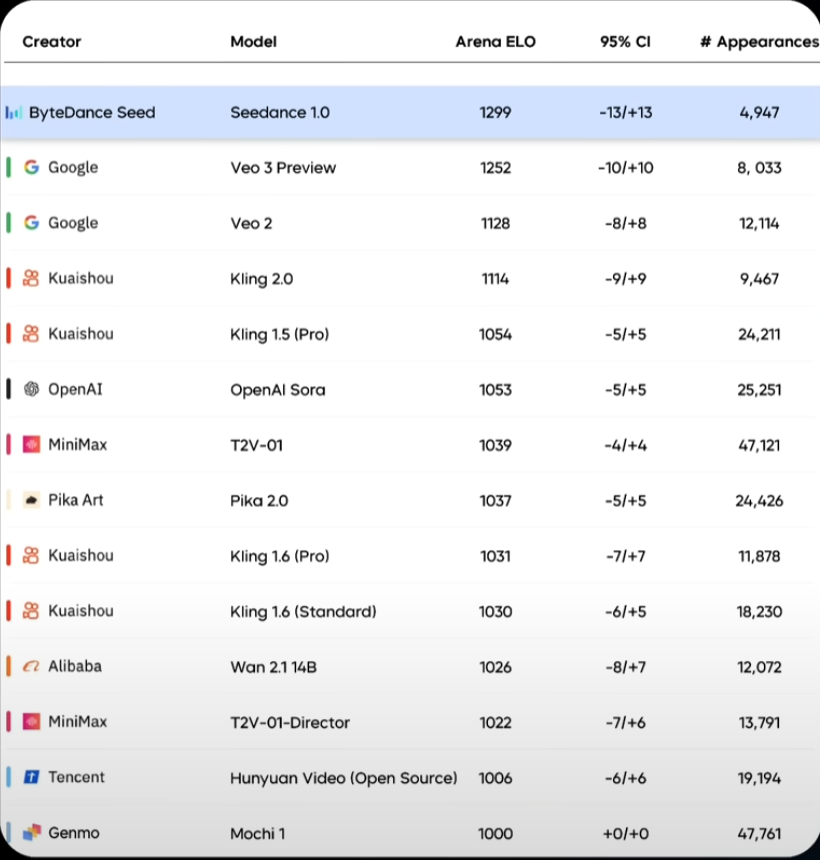The image size is (820, 860).
Task: Click the 4,947 appearances value
Action: (x=759, y=113)
